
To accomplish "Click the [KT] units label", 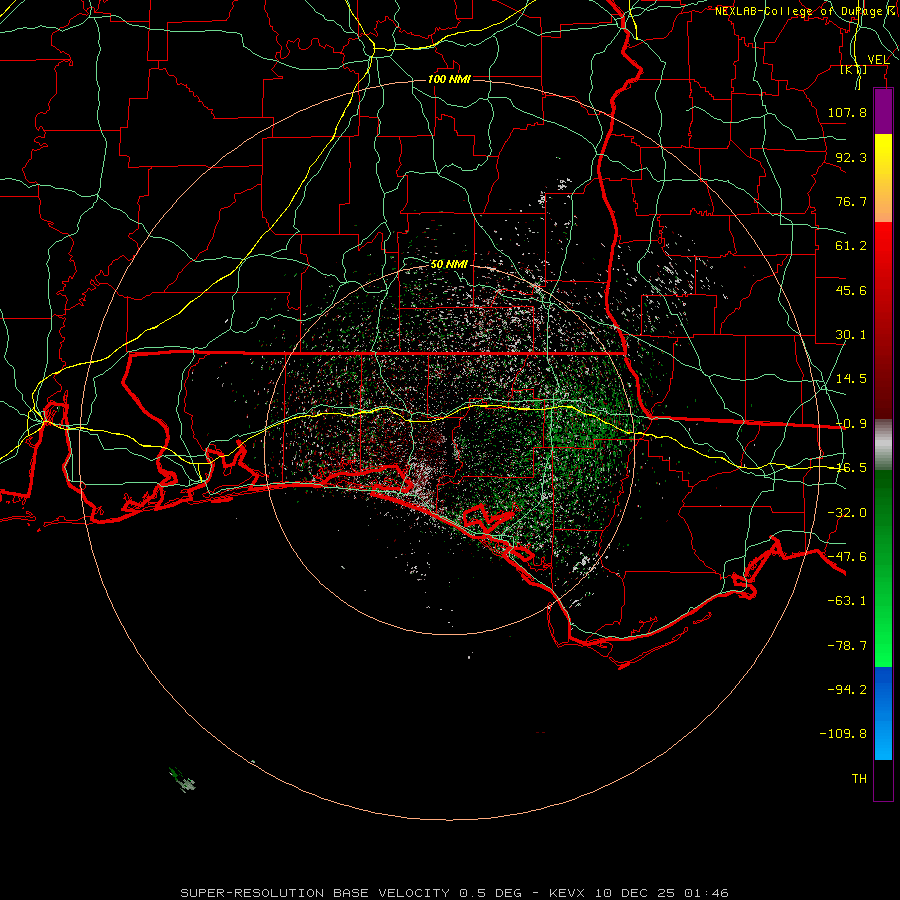I will point(853,70).
